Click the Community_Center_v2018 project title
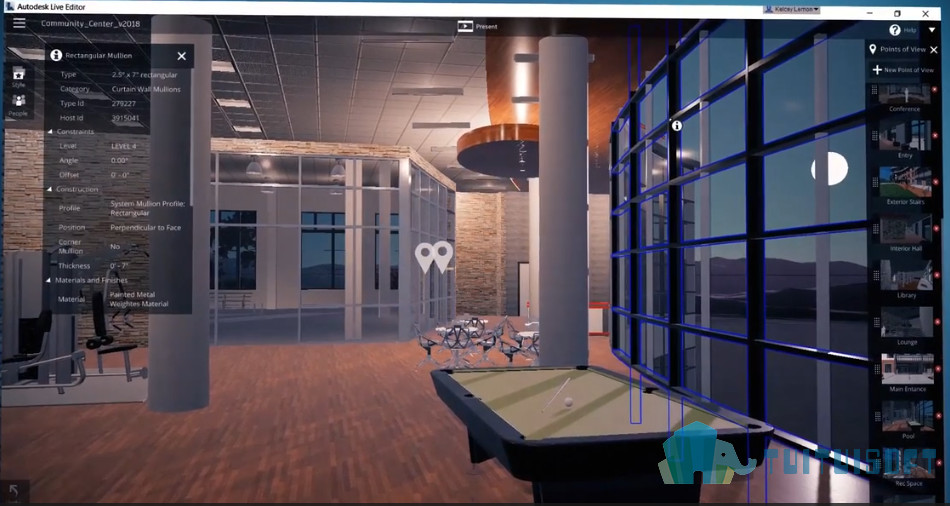Viewport: 950px width, 506px height. coord(90,24)
